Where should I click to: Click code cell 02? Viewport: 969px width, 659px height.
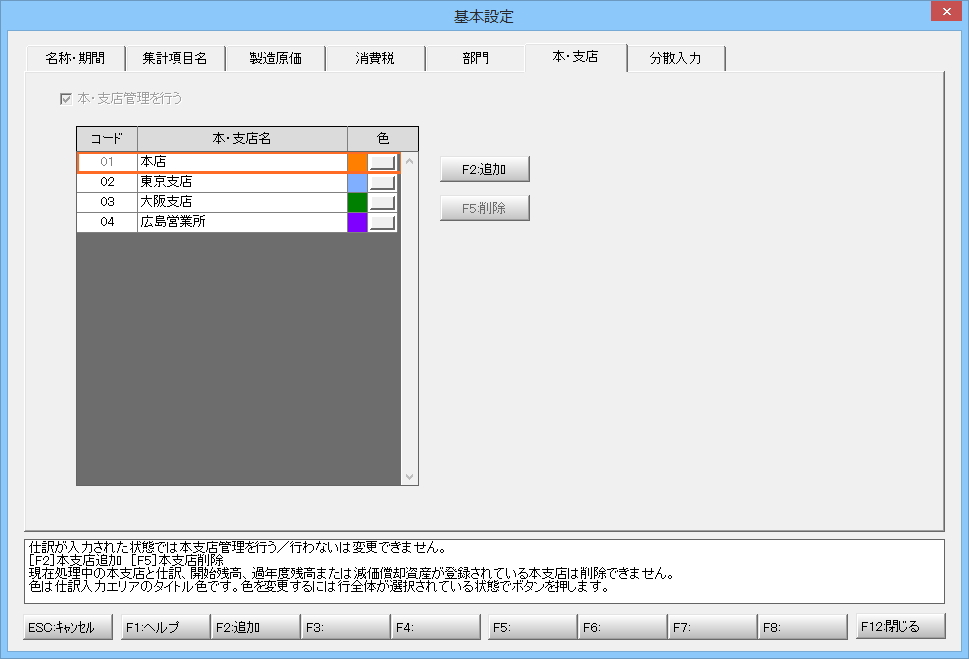tap(107, 182)
